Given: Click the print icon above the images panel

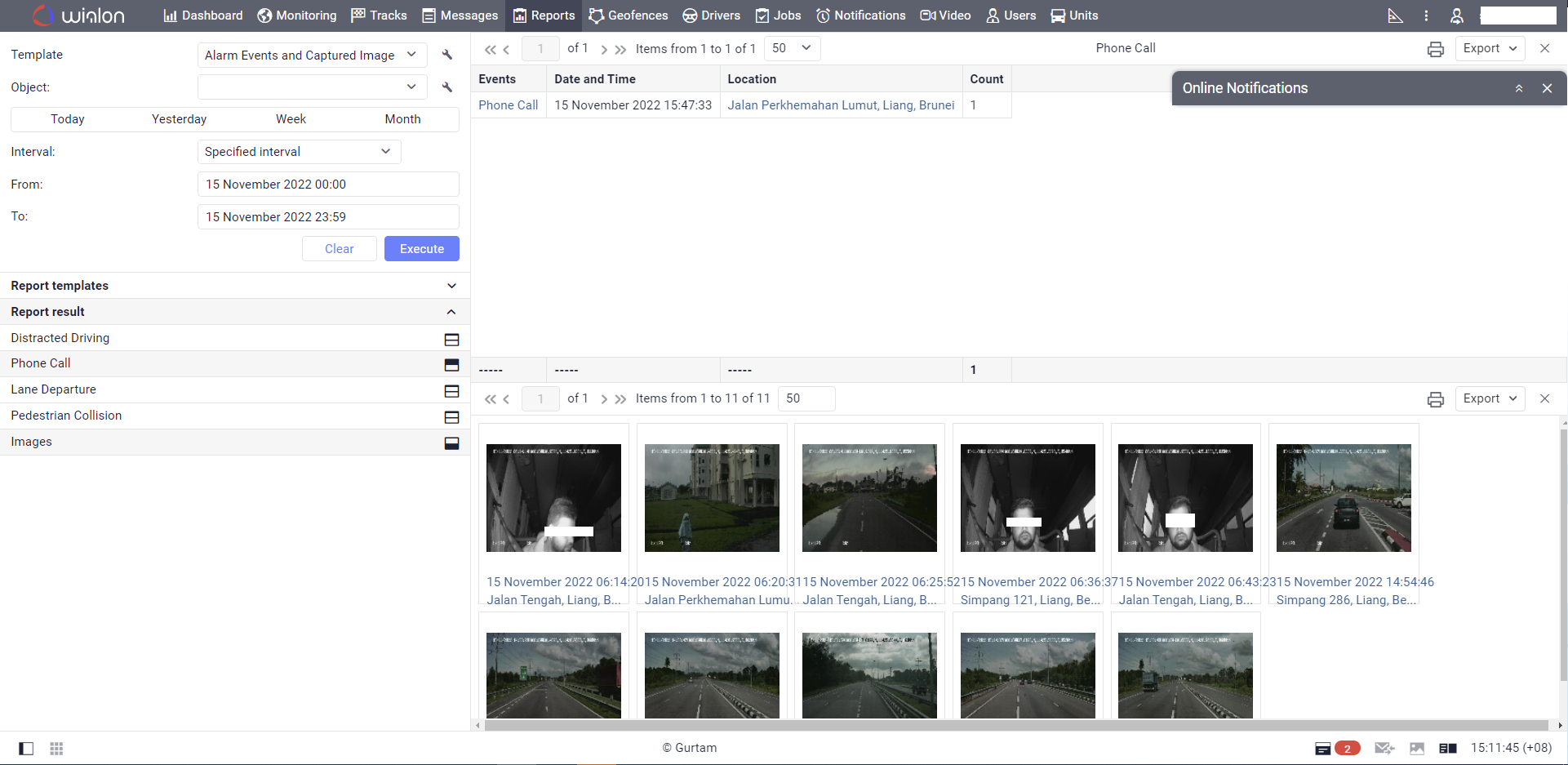Looking at the screenshot, I should click(1435, 399).
